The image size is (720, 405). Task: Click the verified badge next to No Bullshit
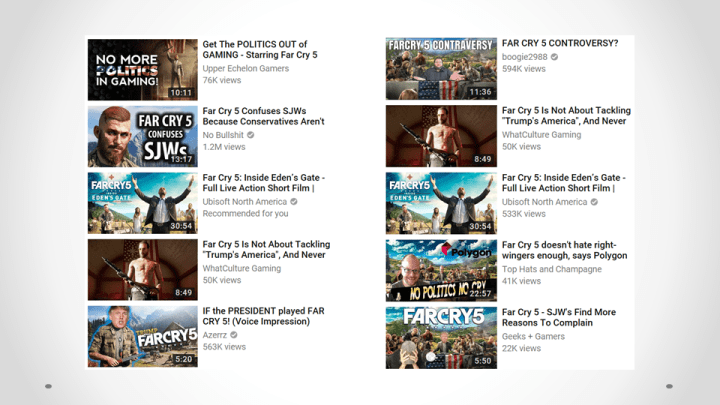[x=251, y=135]
